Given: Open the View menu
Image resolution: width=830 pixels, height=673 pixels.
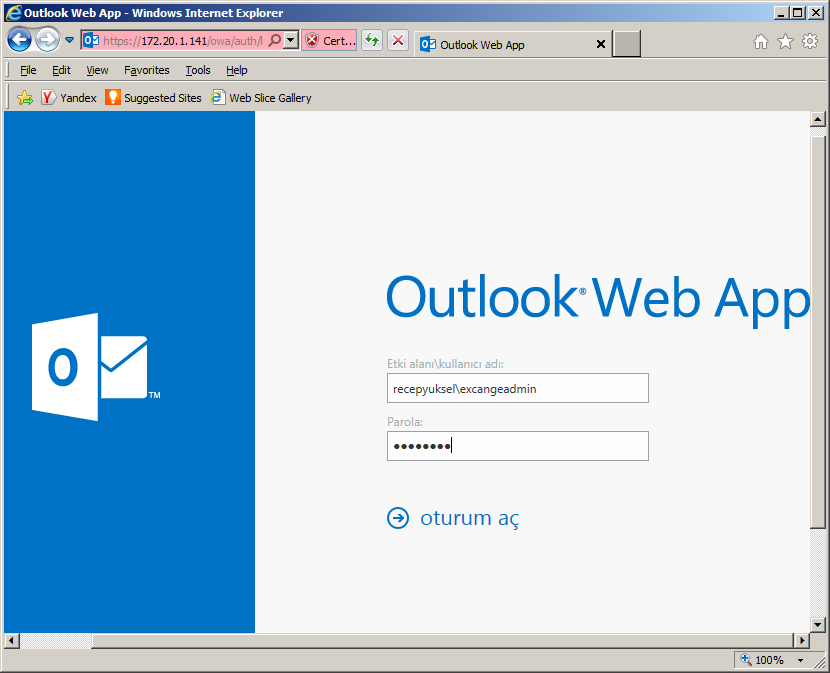Looking at the screenshot, I should tap(97, 70).
